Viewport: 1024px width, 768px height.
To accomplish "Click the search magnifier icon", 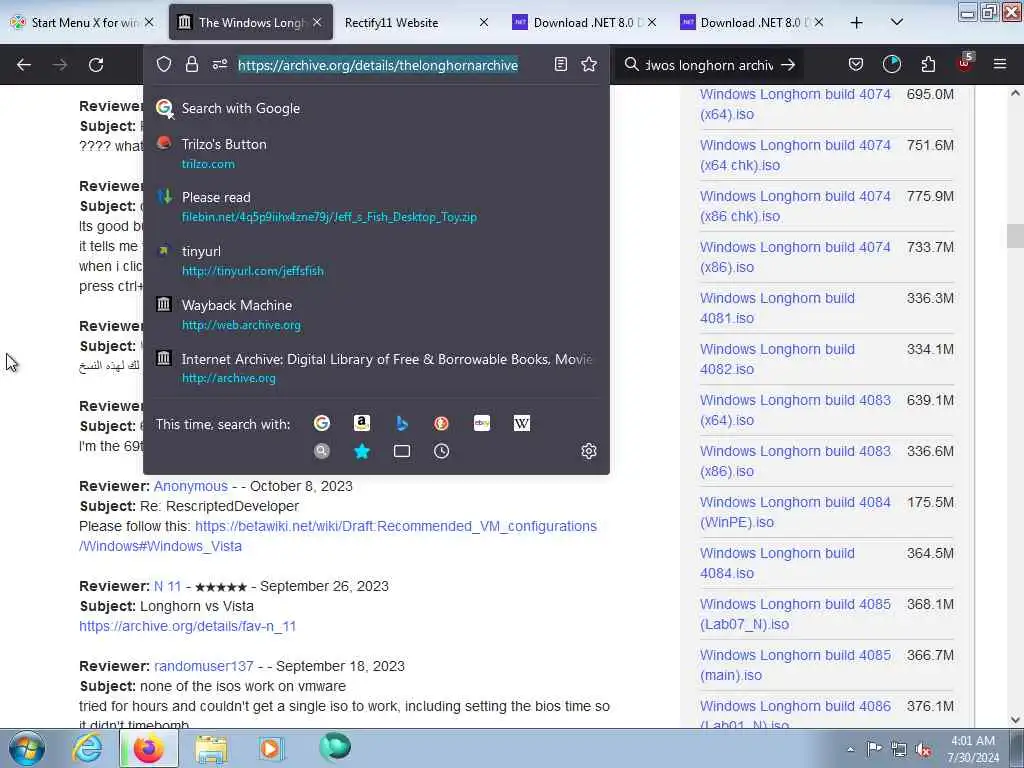I will click(632, 65).
